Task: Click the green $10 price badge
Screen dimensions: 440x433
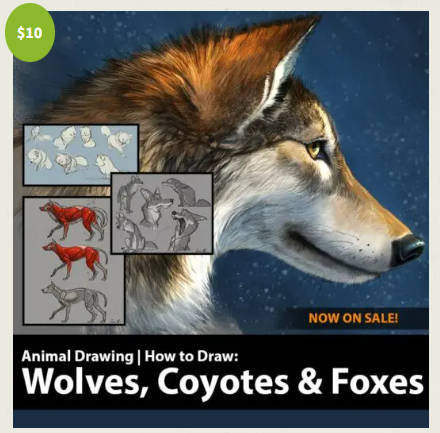Action: (30, 33)
